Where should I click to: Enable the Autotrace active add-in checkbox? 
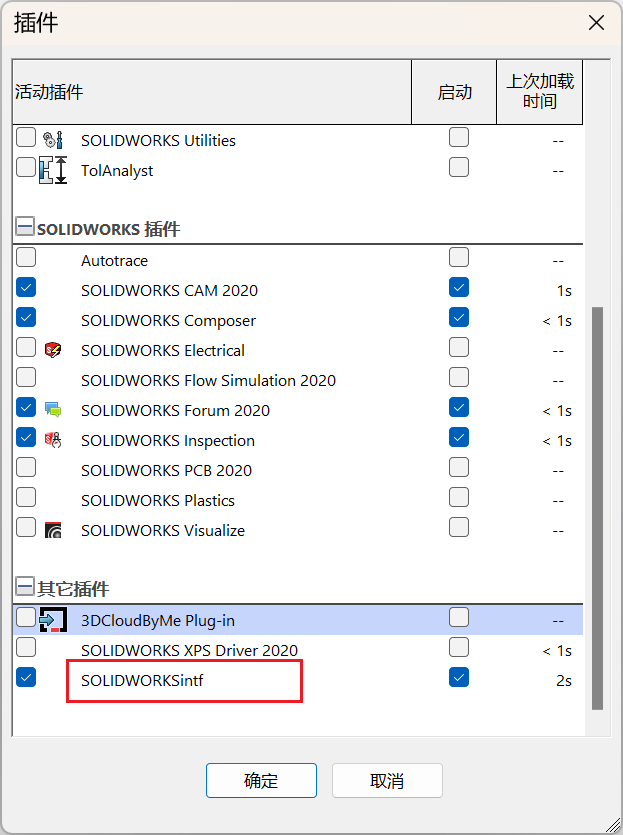pyautogui.click(x=26, y=257)
